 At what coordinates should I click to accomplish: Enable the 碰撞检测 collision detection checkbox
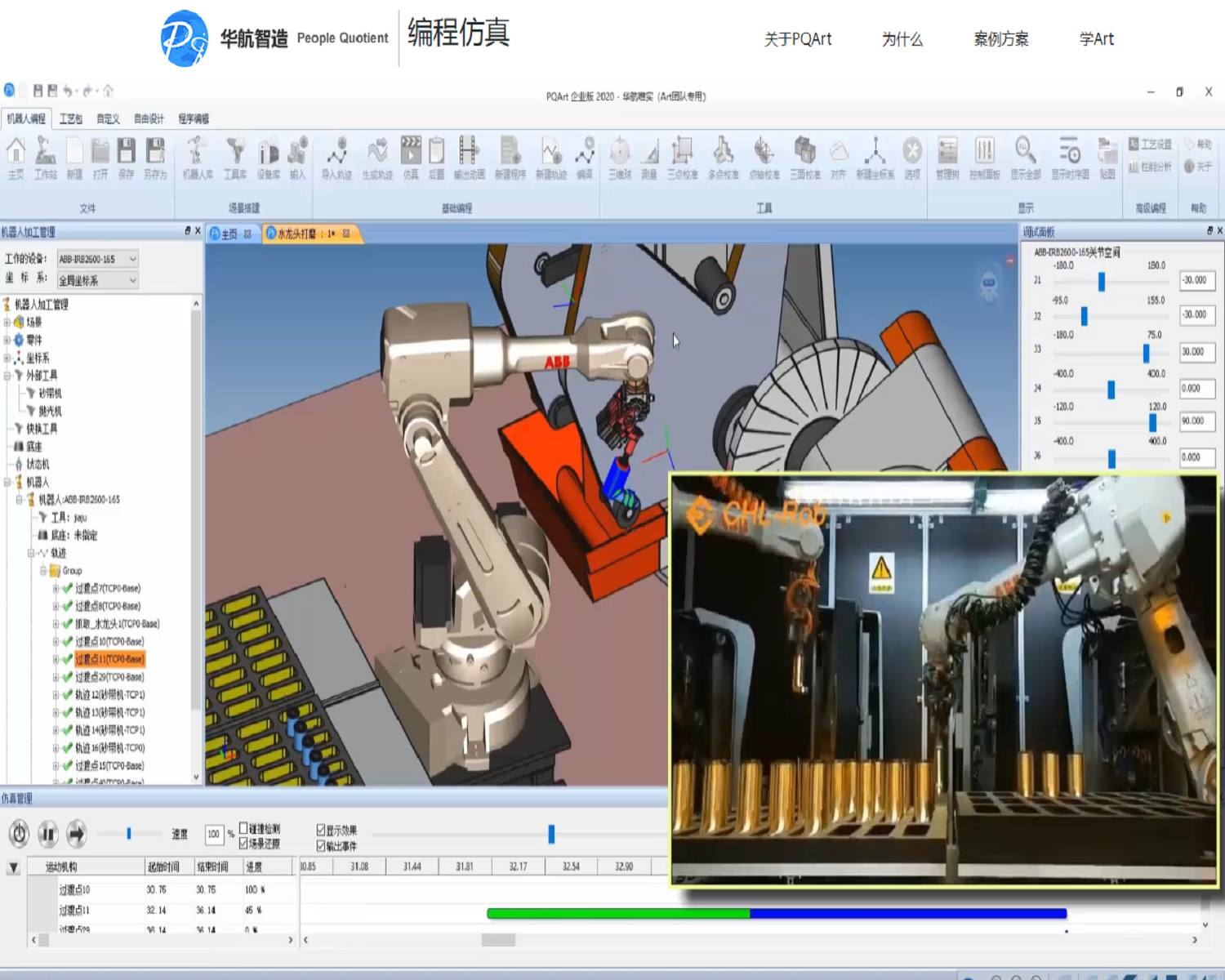tap(243, 829)
